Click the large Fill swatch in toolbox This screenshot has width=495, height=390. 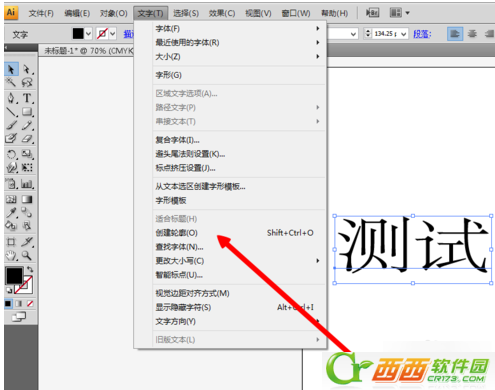point(14,275)
